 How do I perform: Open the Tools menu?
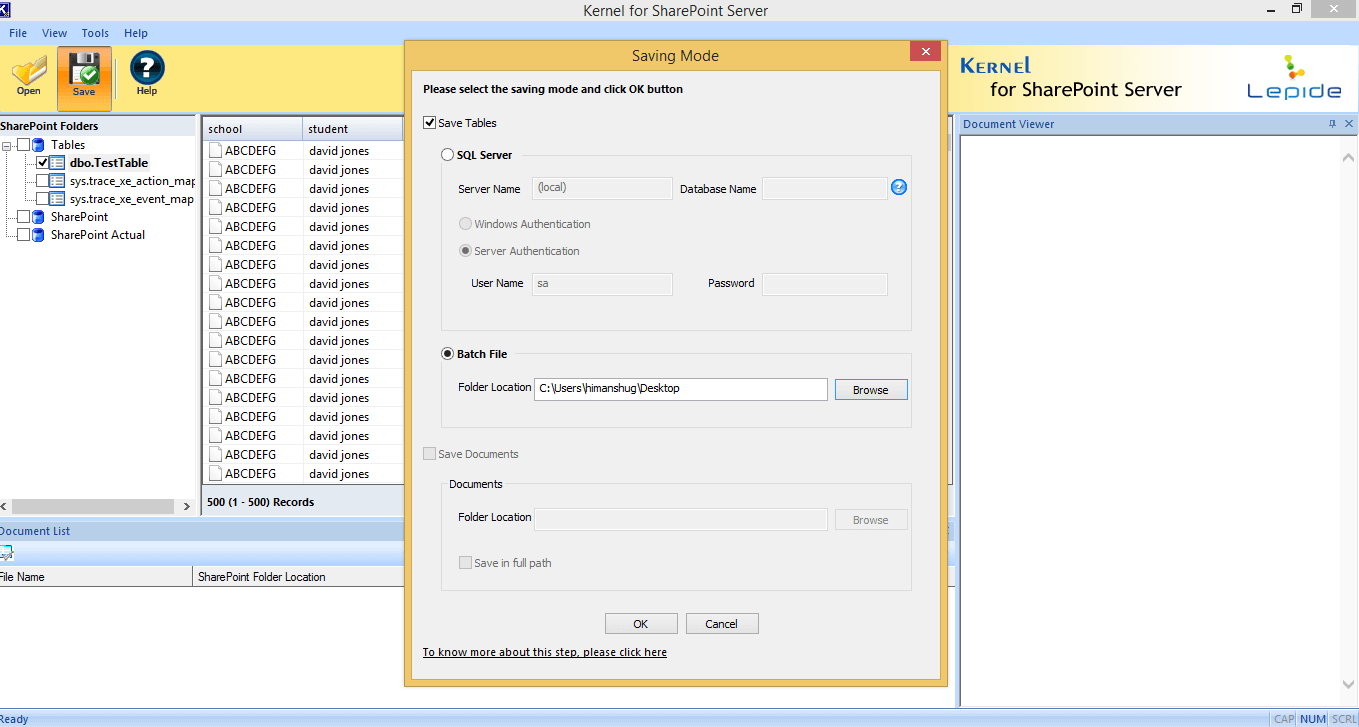[95, 33]
